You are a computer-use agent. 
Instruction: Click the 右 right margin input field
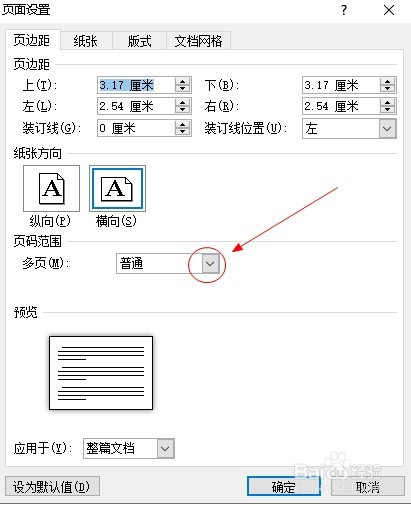(x=341, y=106)
